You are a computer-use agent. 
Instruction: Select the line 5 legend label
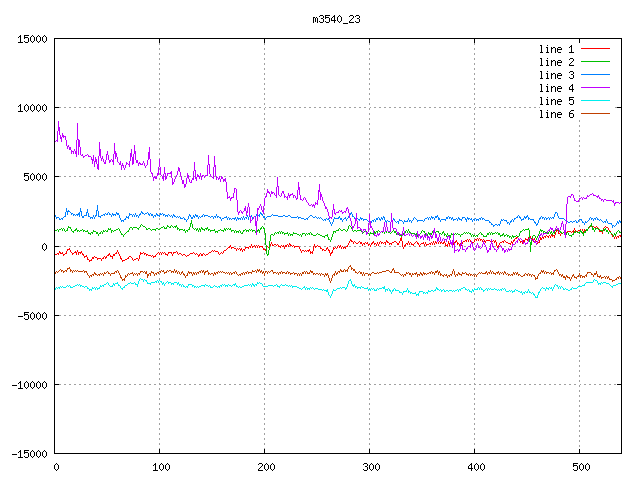click(556, 101)
